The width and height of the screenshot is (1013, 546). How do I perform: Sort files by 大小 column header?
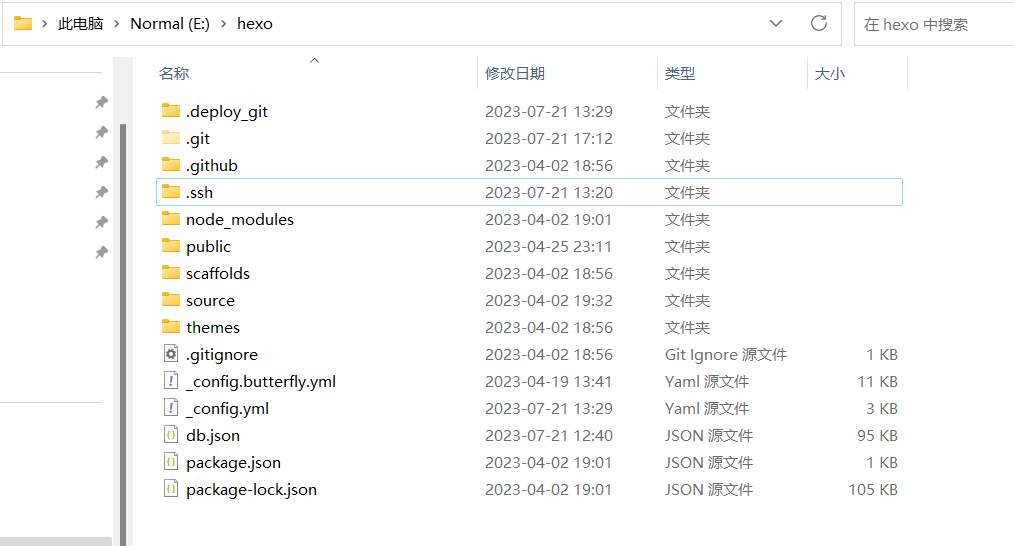pyautogui.click(x=830, y=73)
